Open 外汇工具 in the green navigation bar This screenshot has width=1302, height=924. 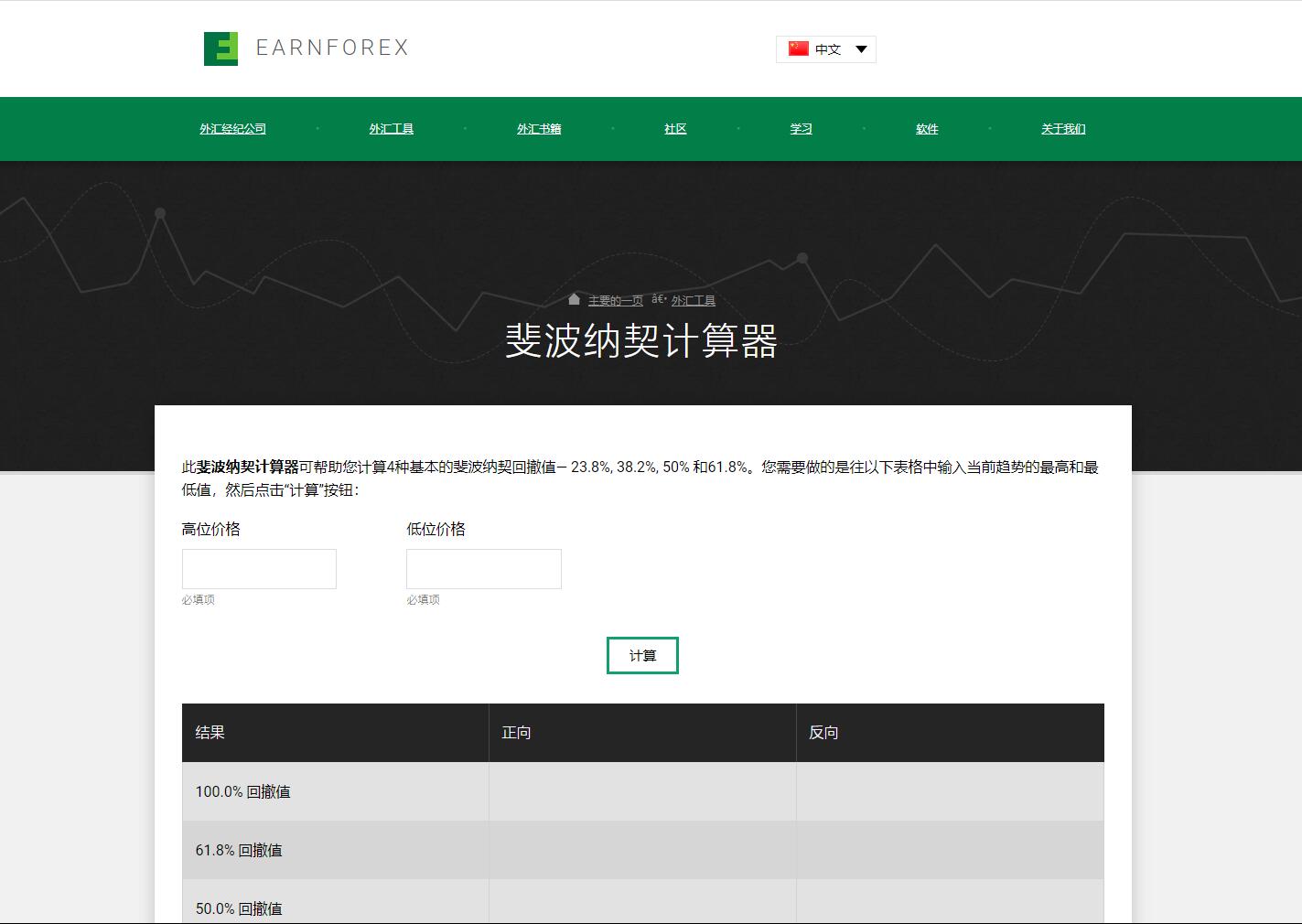[x=391, y=129]
